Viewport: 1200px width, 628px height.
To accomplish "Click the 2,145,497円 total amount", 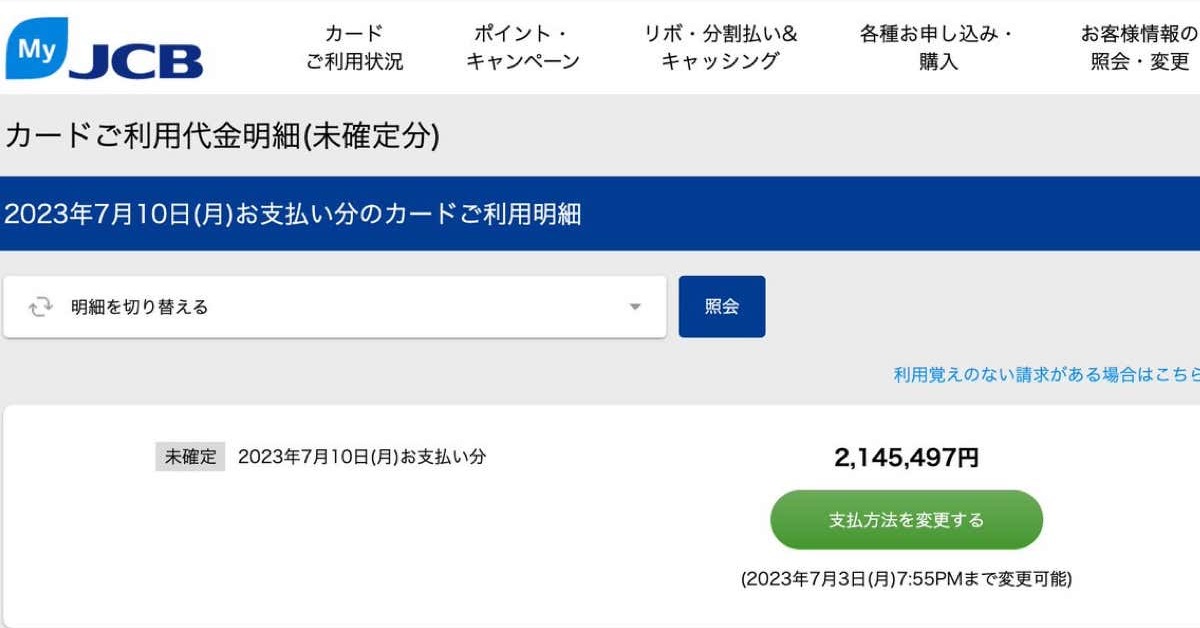I will (x=906, y=458).
